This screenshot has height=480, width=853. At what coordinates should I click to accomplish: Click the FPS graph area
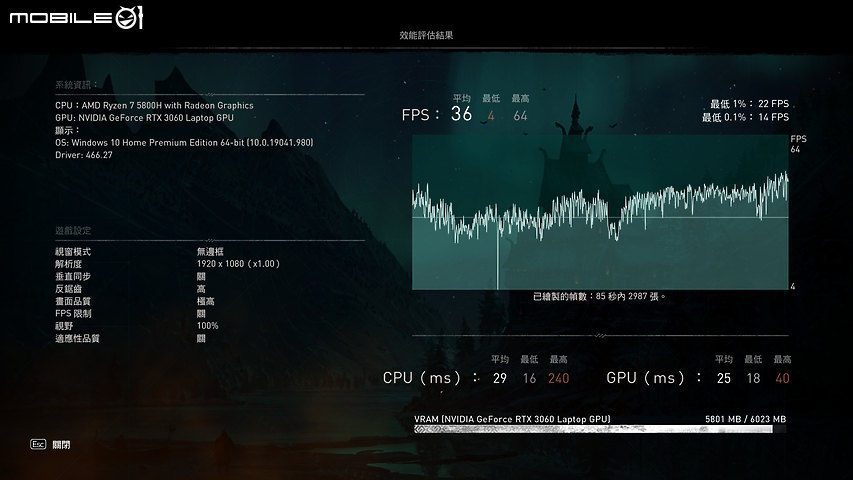coord(600,212)
